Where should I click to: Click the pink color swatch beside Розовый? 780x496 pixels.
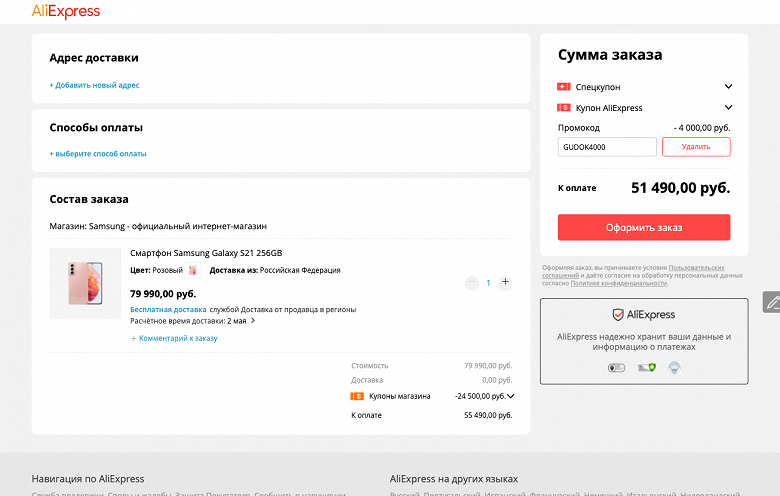click(193, 270)
